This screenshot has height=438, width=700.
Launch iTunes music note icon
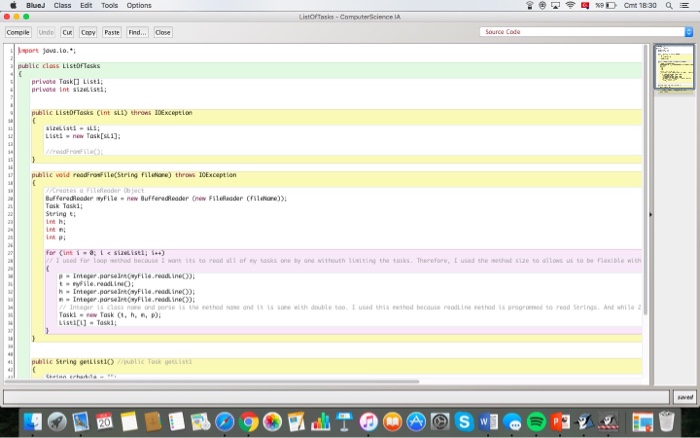pos(368,421)
